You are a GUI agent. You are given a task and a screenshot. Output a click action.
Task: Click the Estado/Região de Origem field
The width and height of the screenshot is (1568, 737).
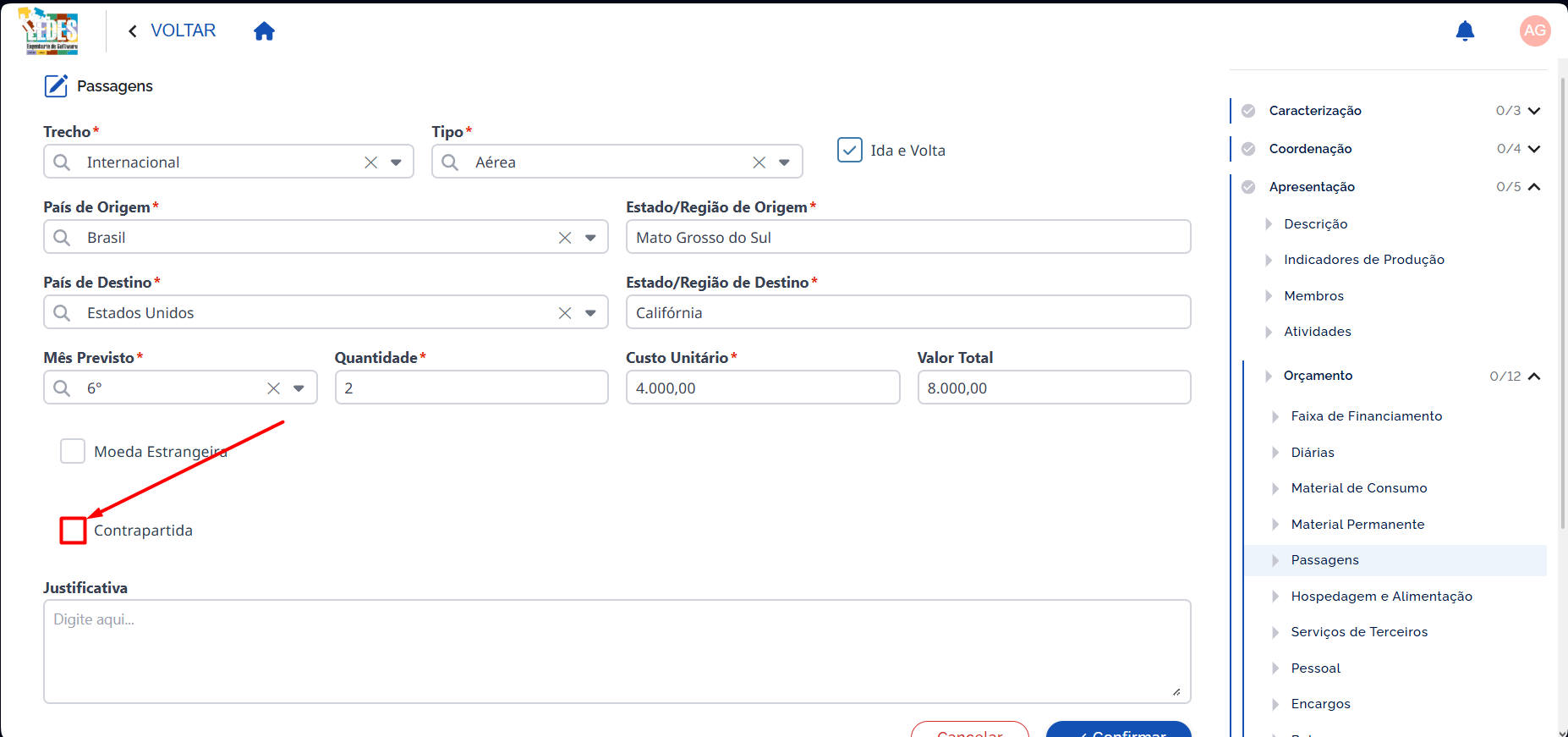908,237
